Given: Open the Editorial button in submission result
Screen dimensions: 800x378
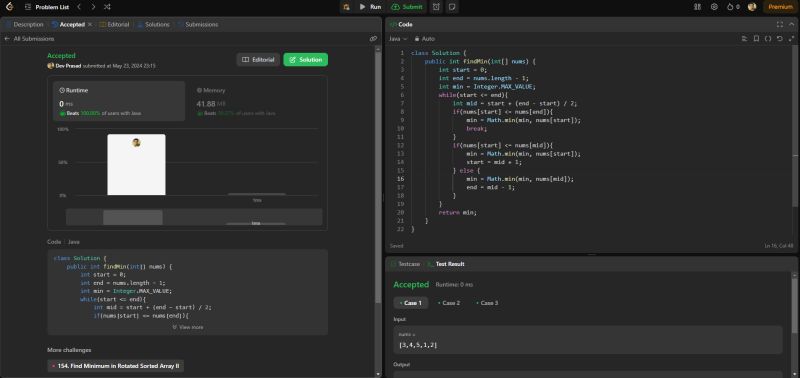Looking at the screenshot, I should [x=258, y=60].
